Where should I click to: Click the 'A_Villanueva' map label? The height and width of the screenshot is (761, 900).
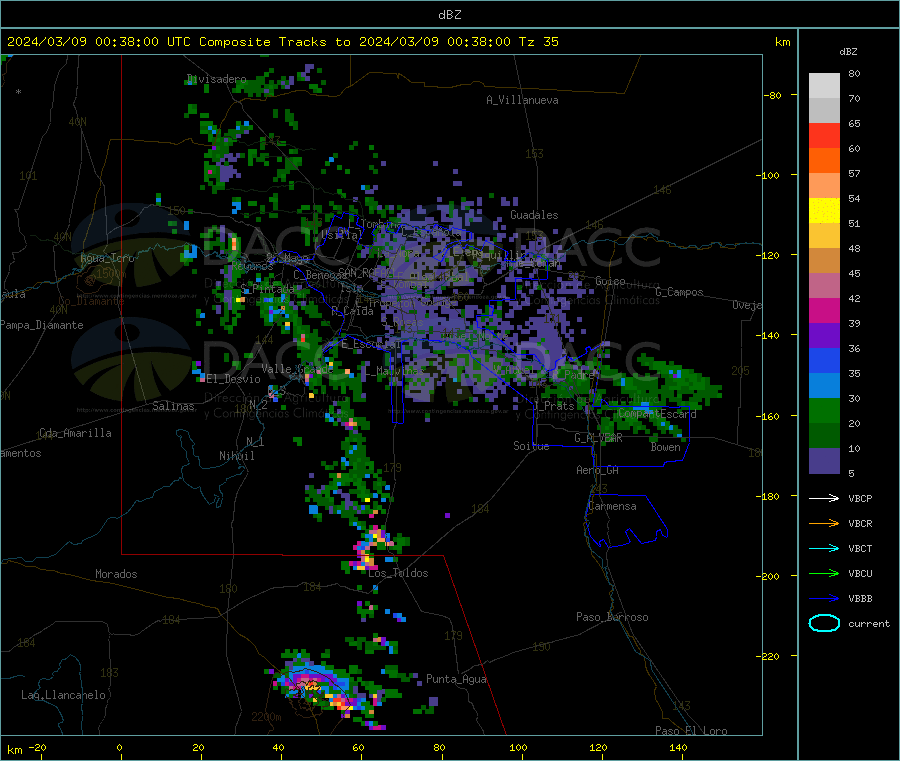(x=522, y=100)
